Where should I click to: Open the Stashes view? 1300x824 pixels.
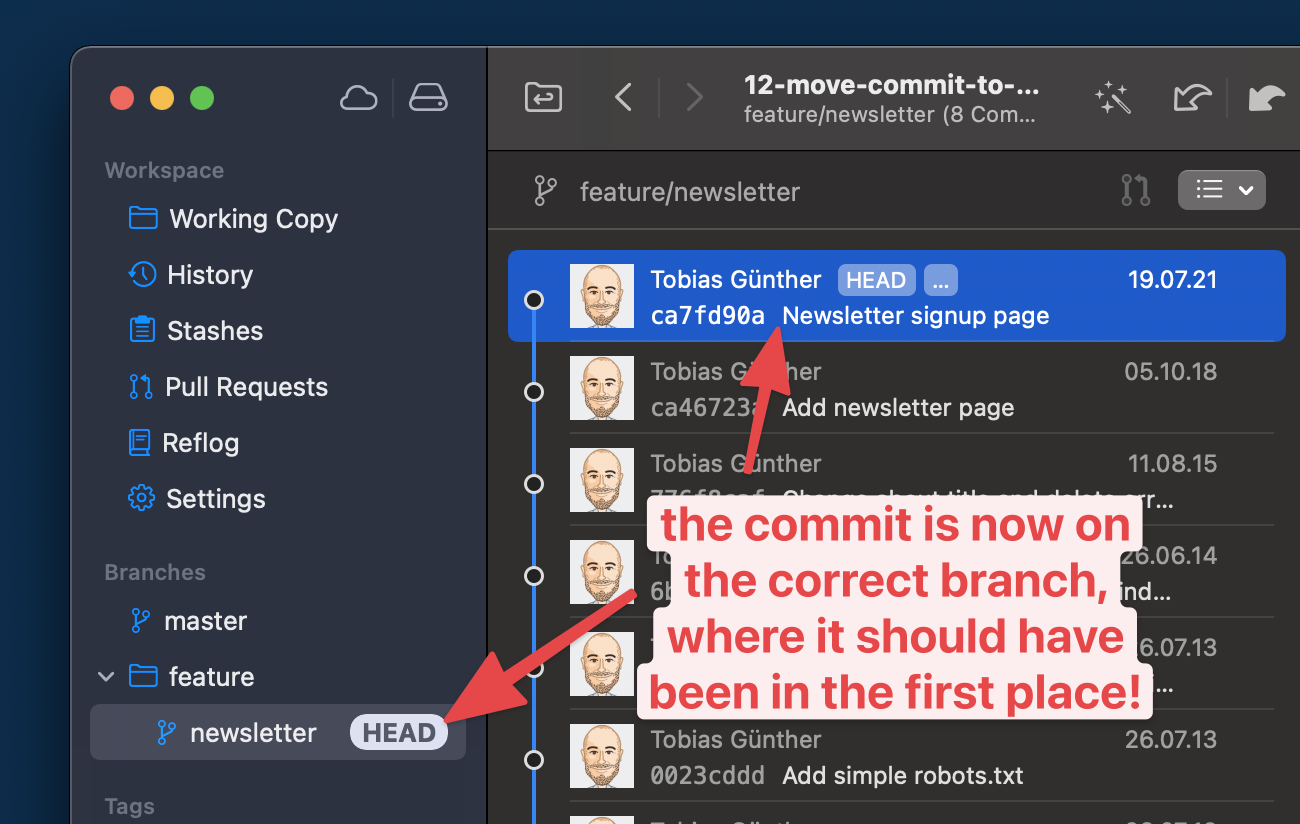214,331
